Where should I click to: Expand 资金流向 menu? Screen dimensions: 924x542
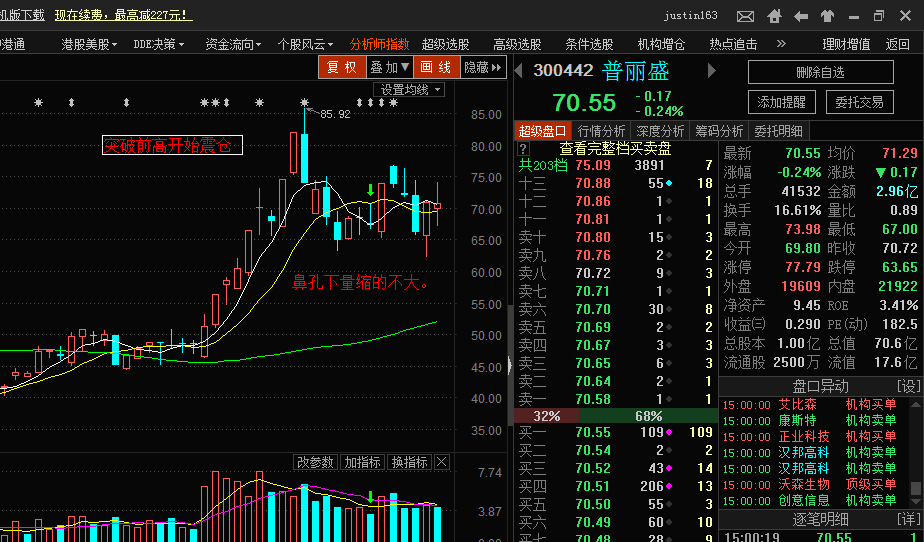tap(233, 44)
